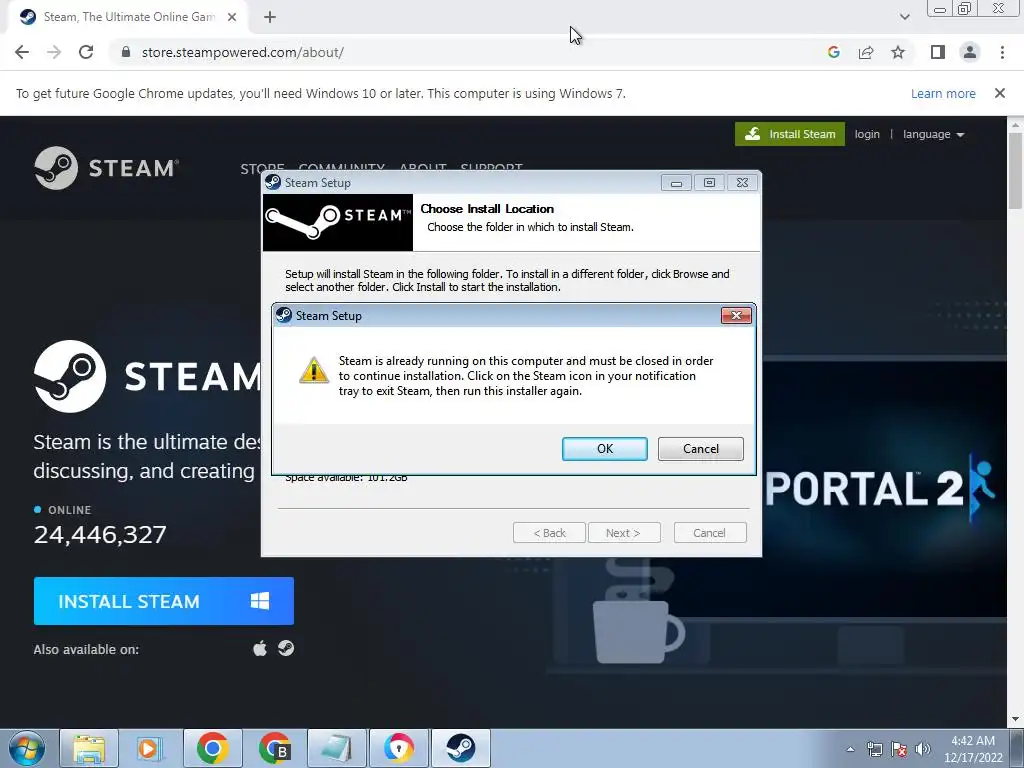Screen dimensions: 1024x768
Task: Click the Google icon in address bar
Action: pos(833,52)
